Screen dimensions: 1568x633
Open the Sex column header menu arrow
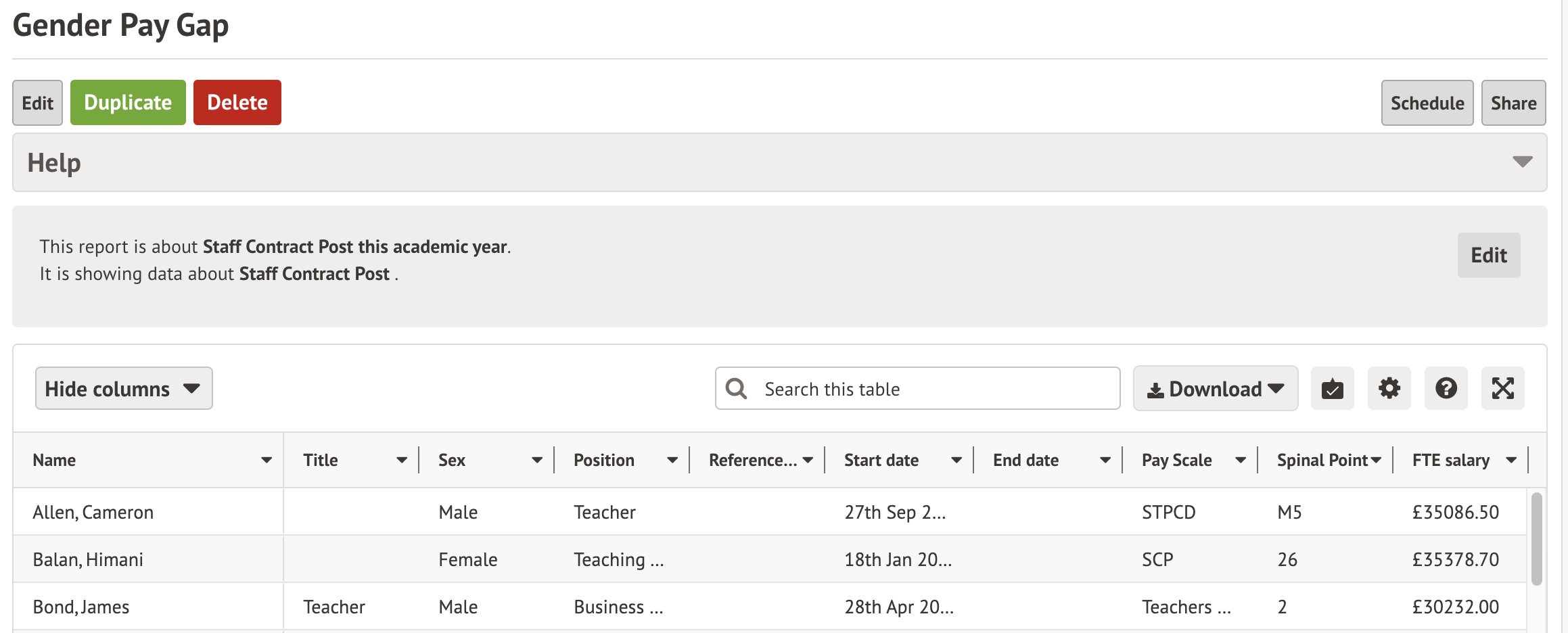coord(537,461)
